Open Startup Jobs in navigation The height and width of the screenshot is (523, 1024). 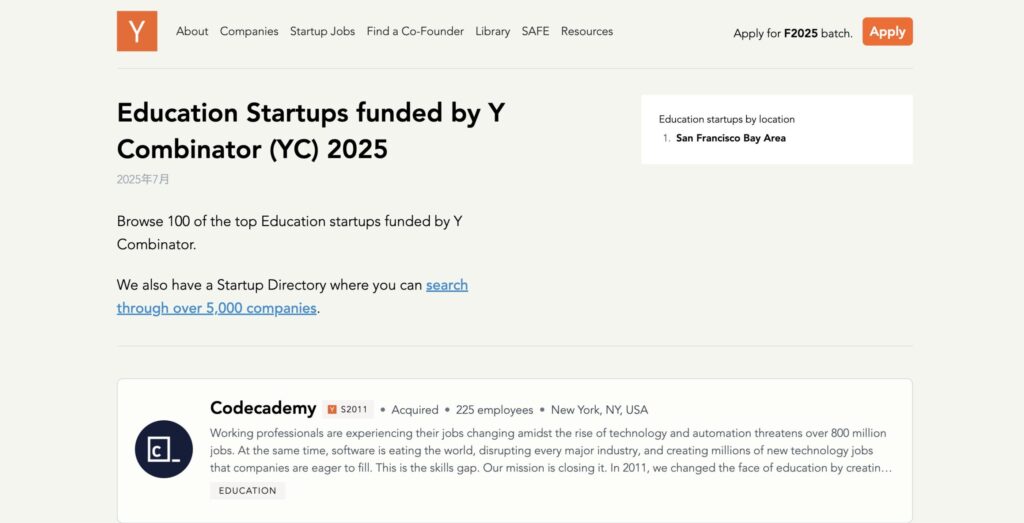click(323, 31)
